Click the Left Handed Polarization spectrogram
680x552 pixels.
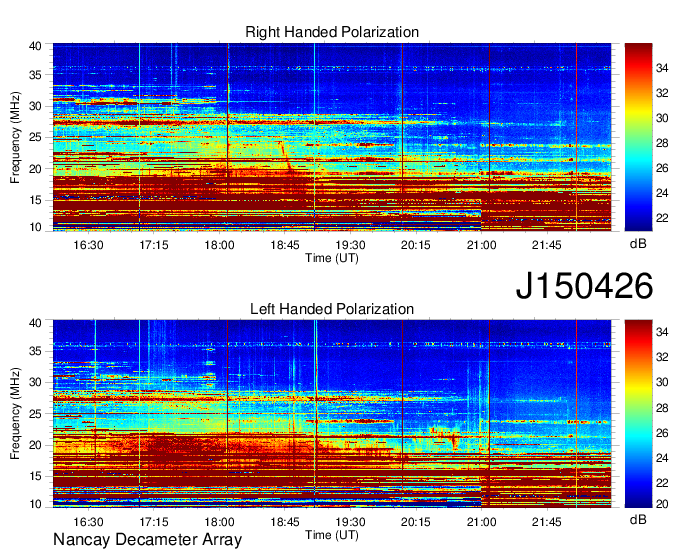[332, 414]
